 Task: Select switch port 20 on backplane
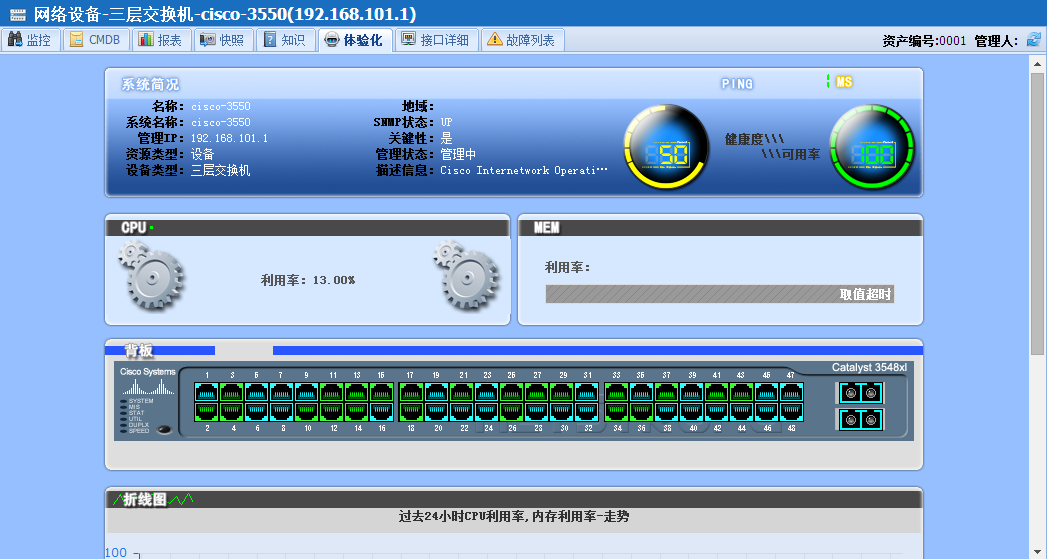coord(437,412)
